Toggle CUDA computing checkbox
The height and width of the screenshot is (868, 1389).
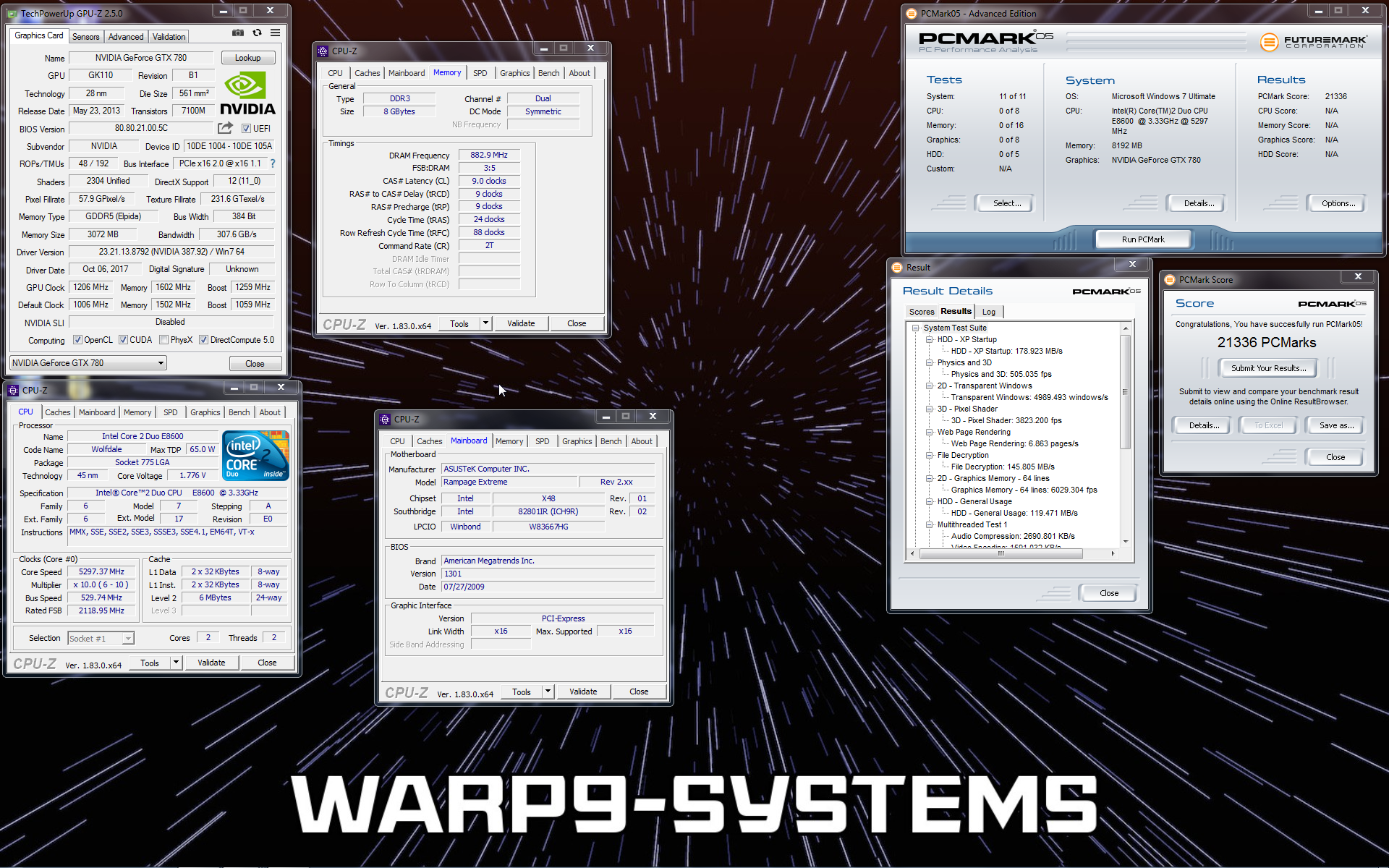coord(123,340)
